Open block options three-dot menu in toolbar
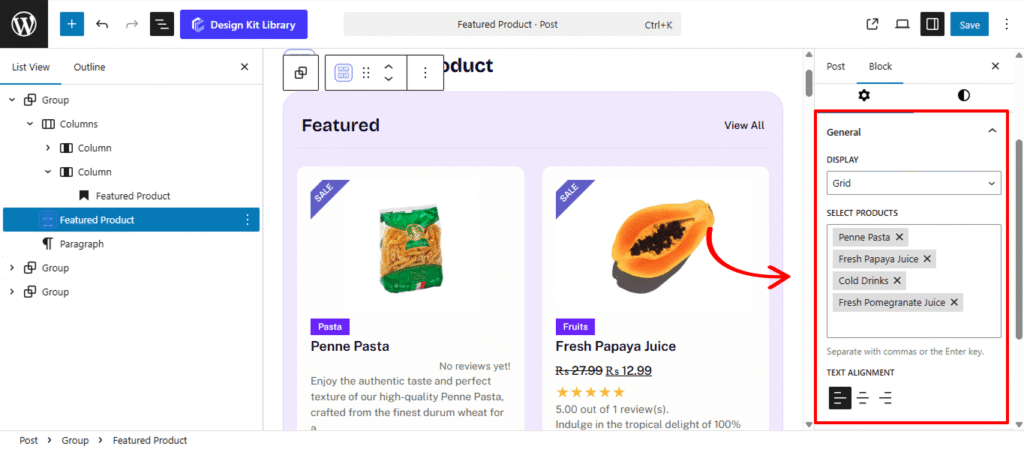 (425, 73)
